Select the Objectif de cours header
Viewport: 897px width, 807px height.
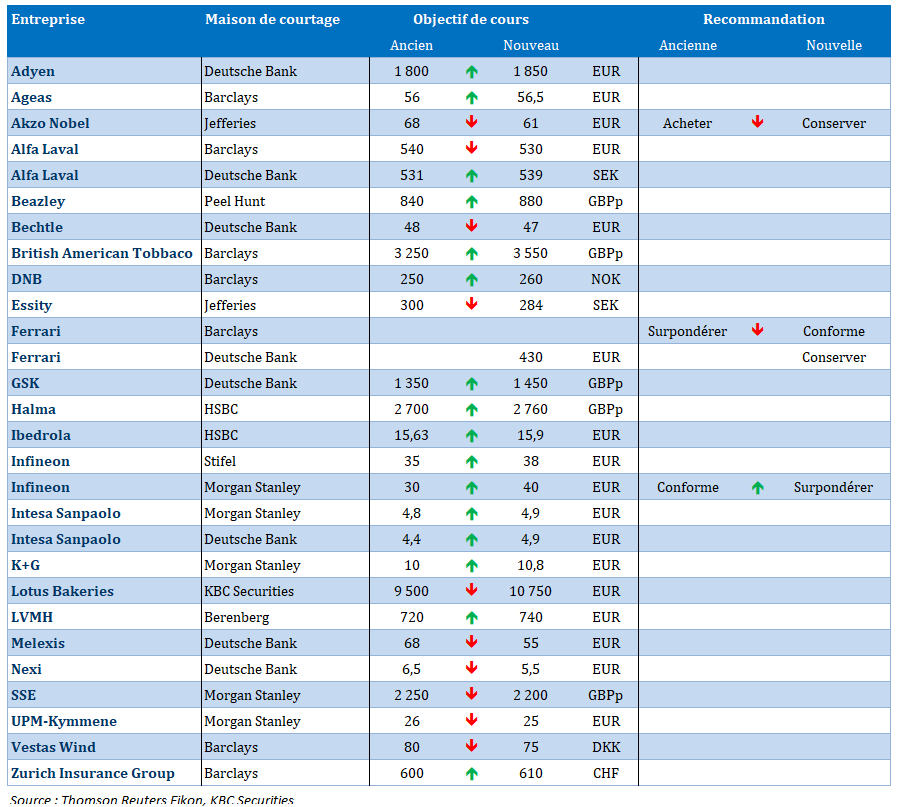pos(471,19)
